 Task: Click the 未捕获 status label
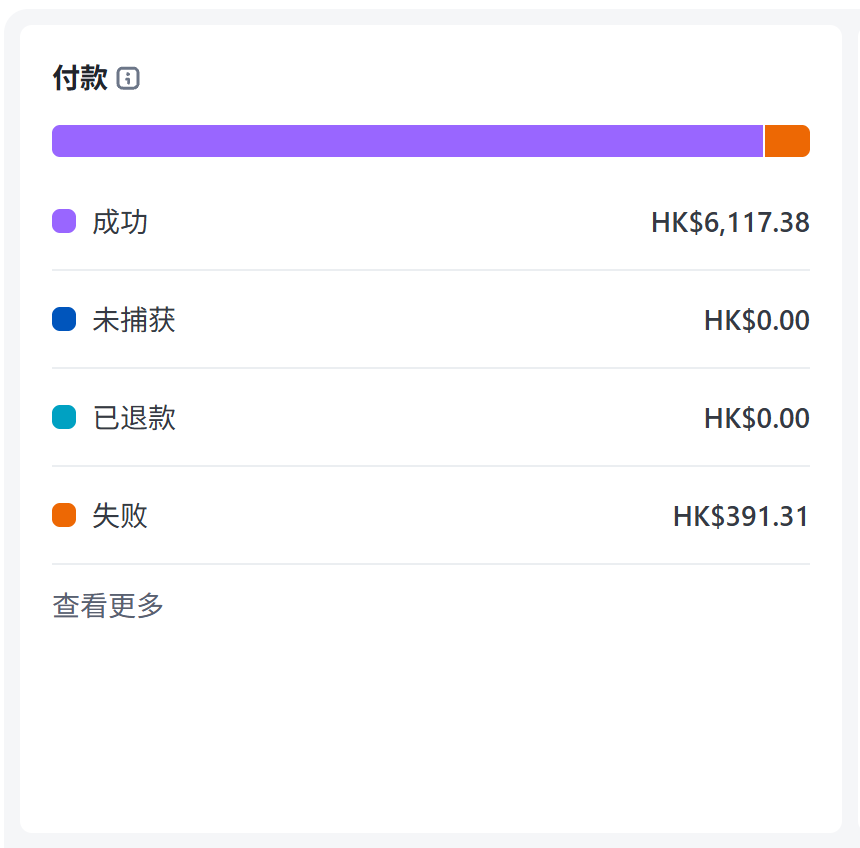(134, 320)
